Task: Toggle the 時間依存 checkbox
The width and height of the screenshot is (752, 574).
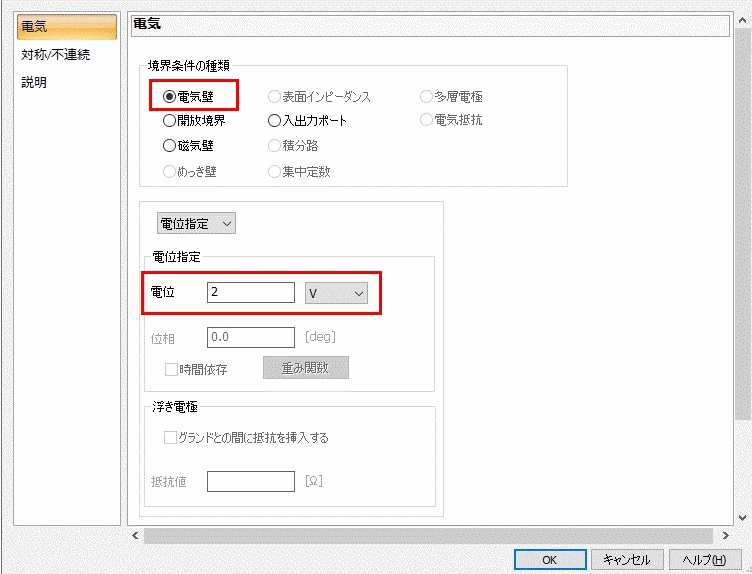Action: tap(172, 369)
